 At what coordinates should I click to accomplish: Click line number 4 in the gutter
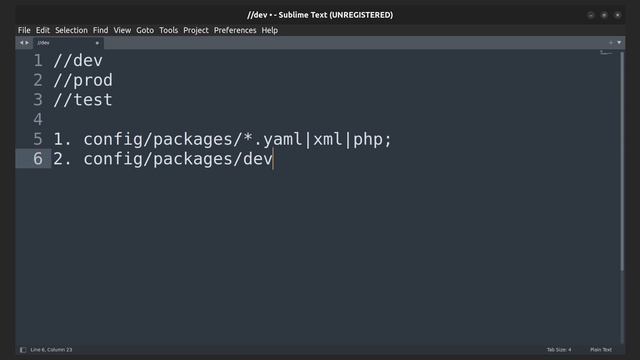click(x=38, y=120)
